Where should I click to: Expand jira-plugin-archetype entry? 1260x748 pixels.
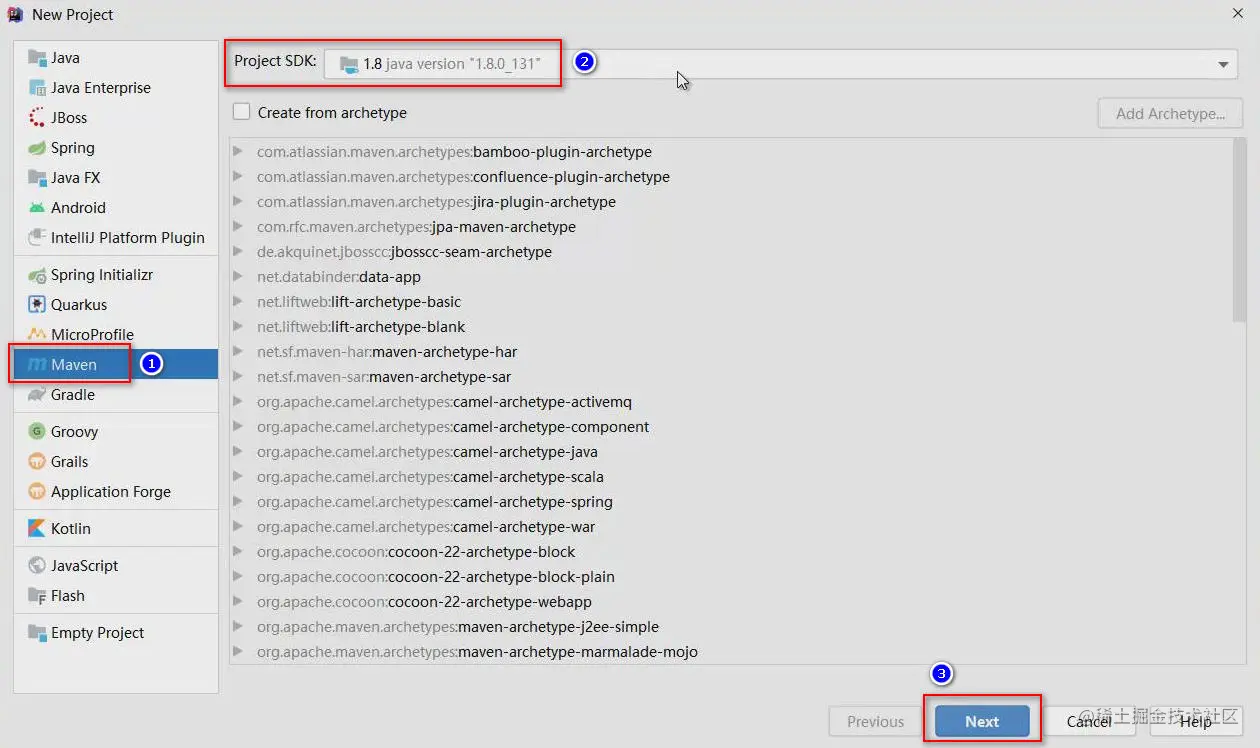[238, 202]
